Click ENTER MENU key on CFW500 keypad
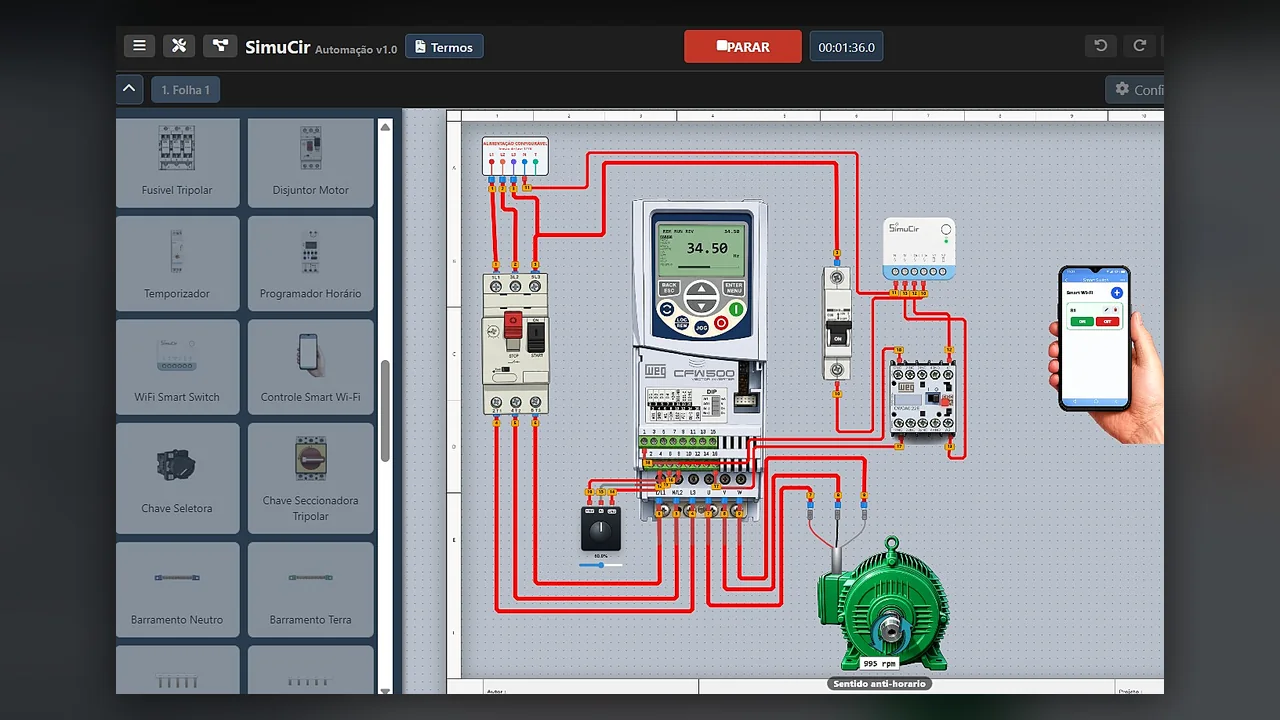1280x720 pixels. (734, 288)
